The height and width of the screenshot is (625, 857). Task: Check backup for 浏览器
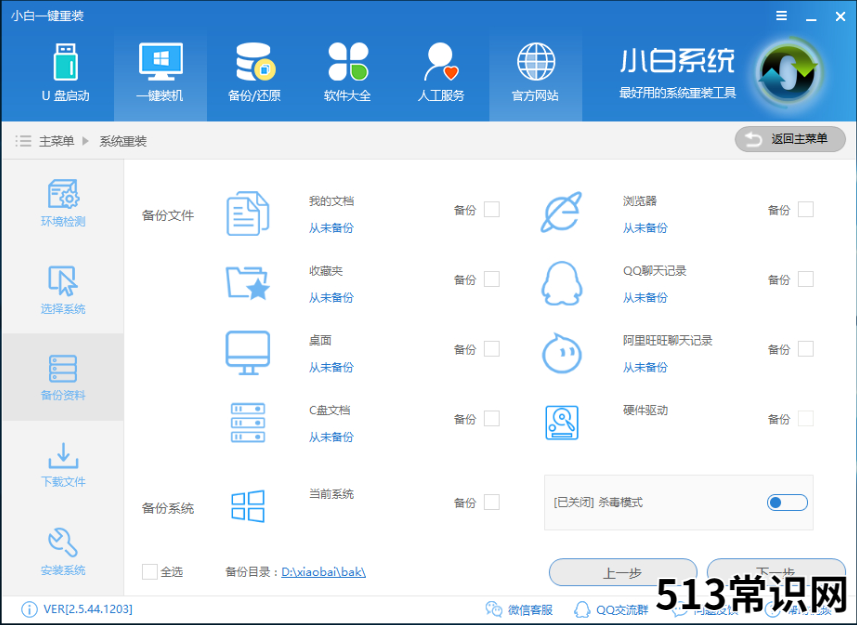806,209
